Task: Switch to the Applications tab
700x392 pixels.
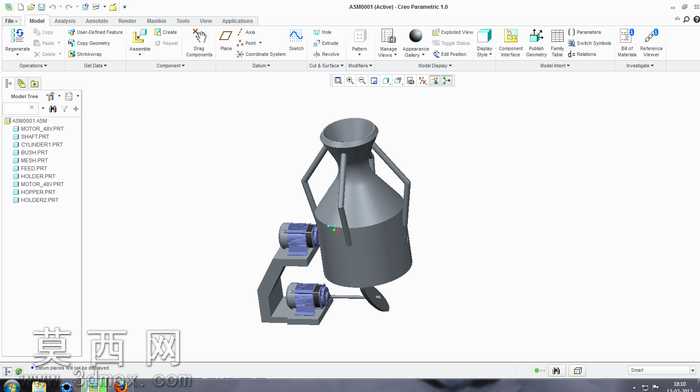Action: (237, 21)
